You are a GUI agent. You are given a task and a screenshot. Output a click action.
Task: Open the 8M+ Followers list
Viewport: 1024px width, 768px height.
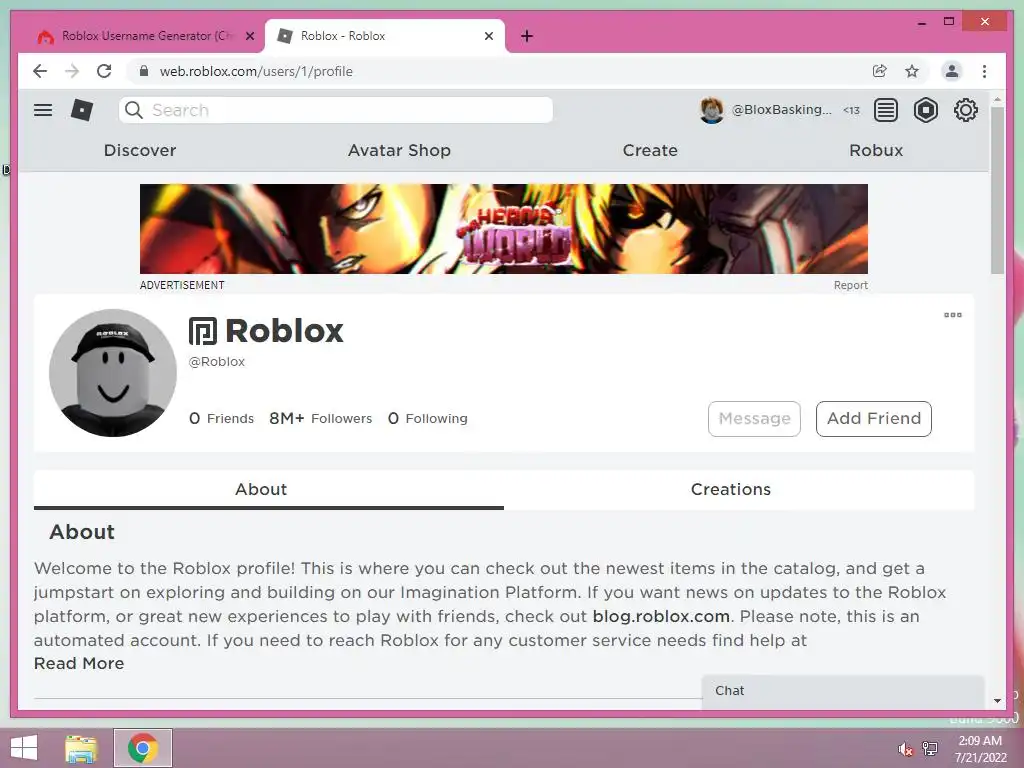tap(321, 419)
